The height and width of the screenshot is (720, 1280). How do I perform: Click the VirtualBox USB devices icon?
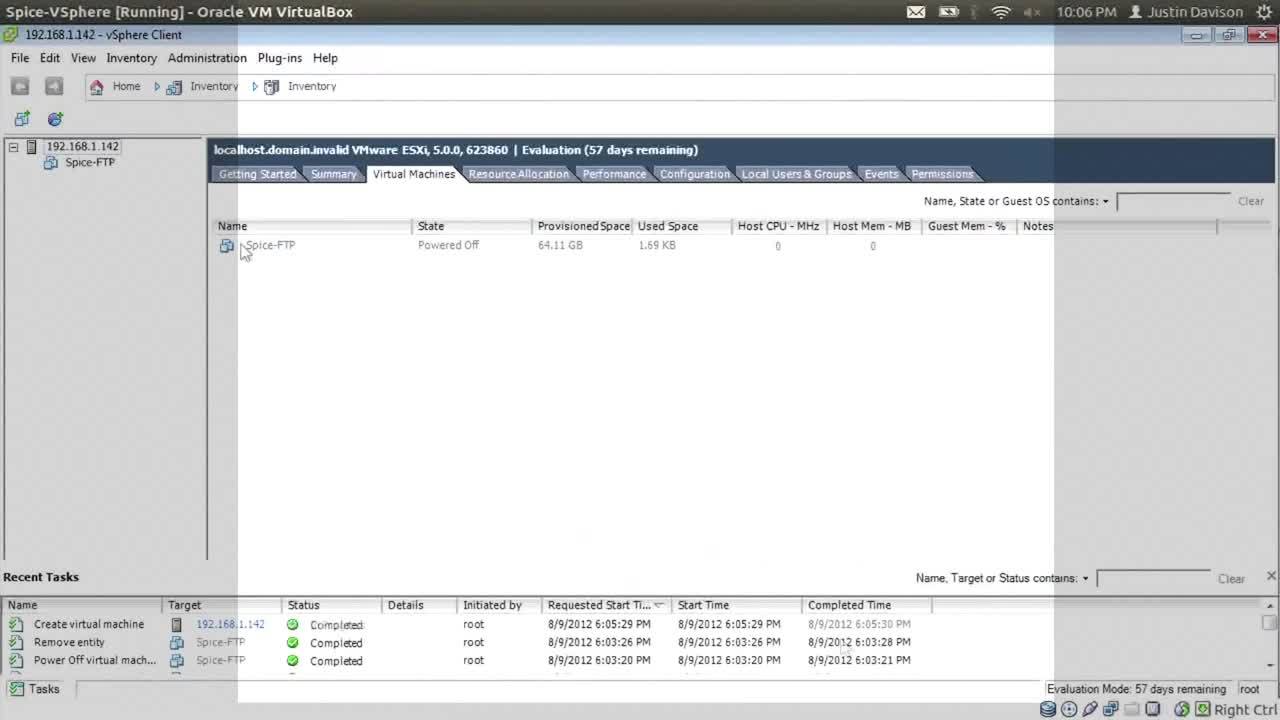point(1090,709)
